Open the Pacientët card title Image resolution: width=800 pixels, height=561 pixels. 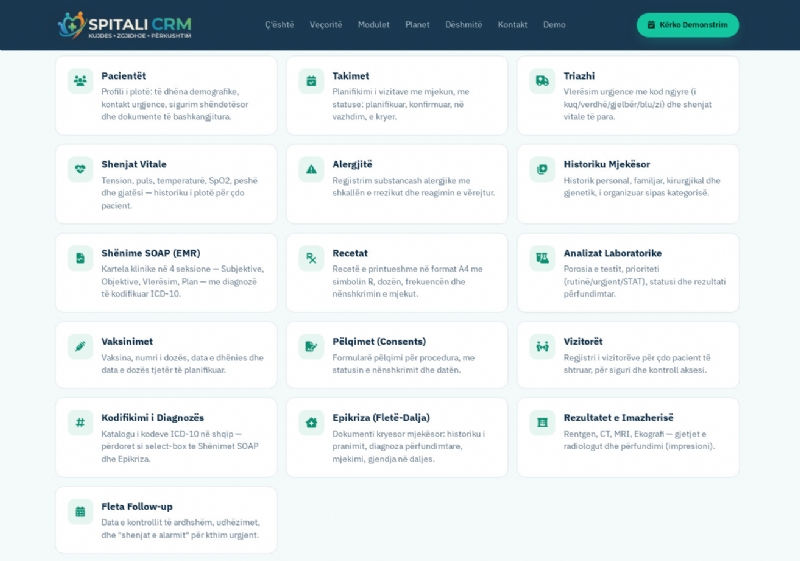[x=123, y=76]
